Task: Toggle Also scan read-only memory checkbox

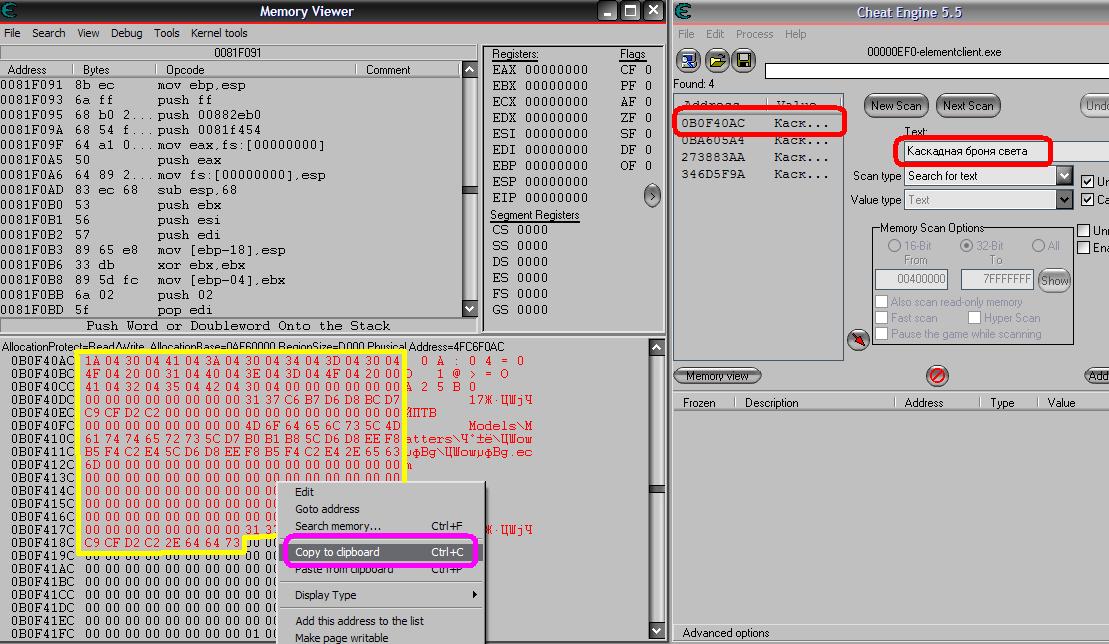Action: (882, 302)
